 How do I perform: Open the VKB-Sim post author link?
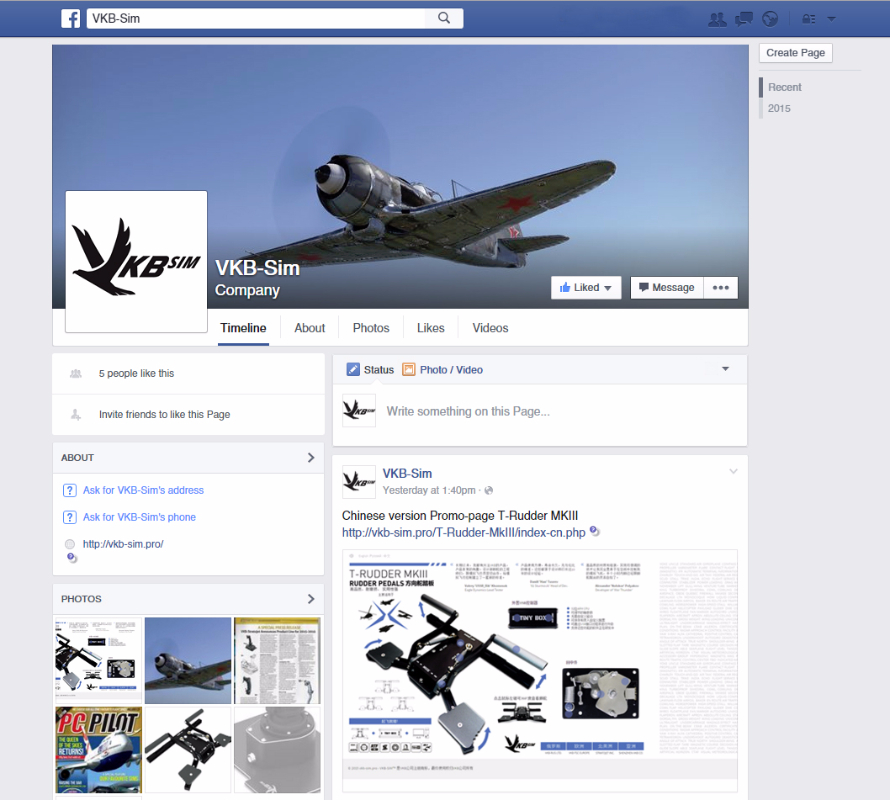[x=407, y=474]
